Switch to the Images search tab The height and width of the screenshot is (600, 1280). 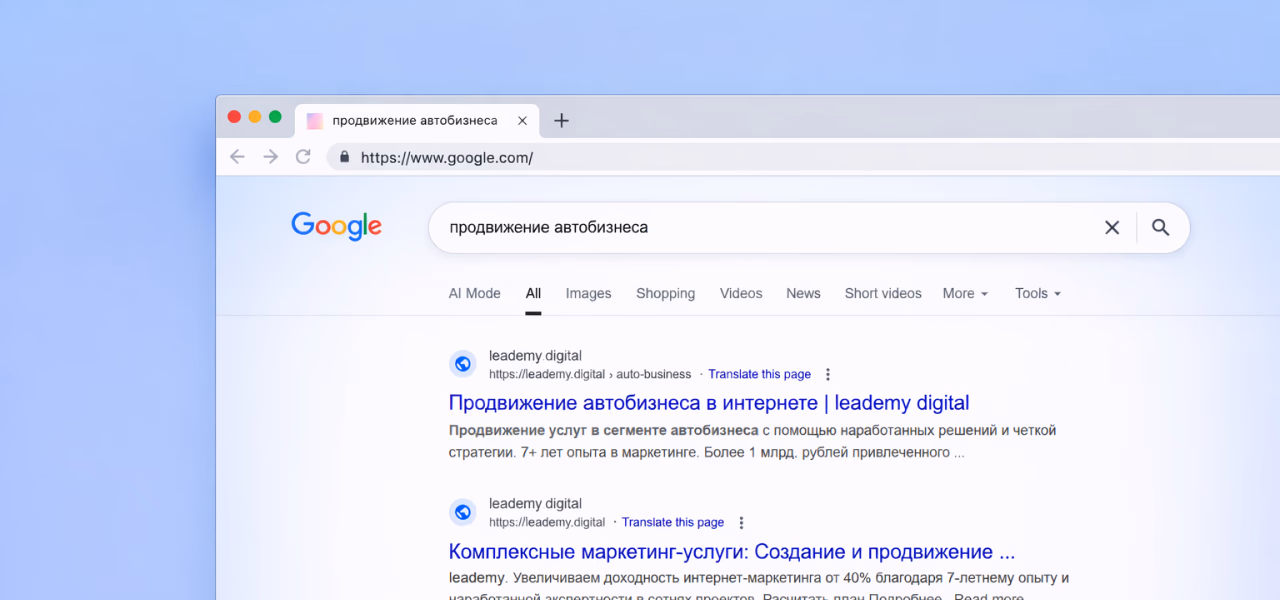tap(588, 293)
